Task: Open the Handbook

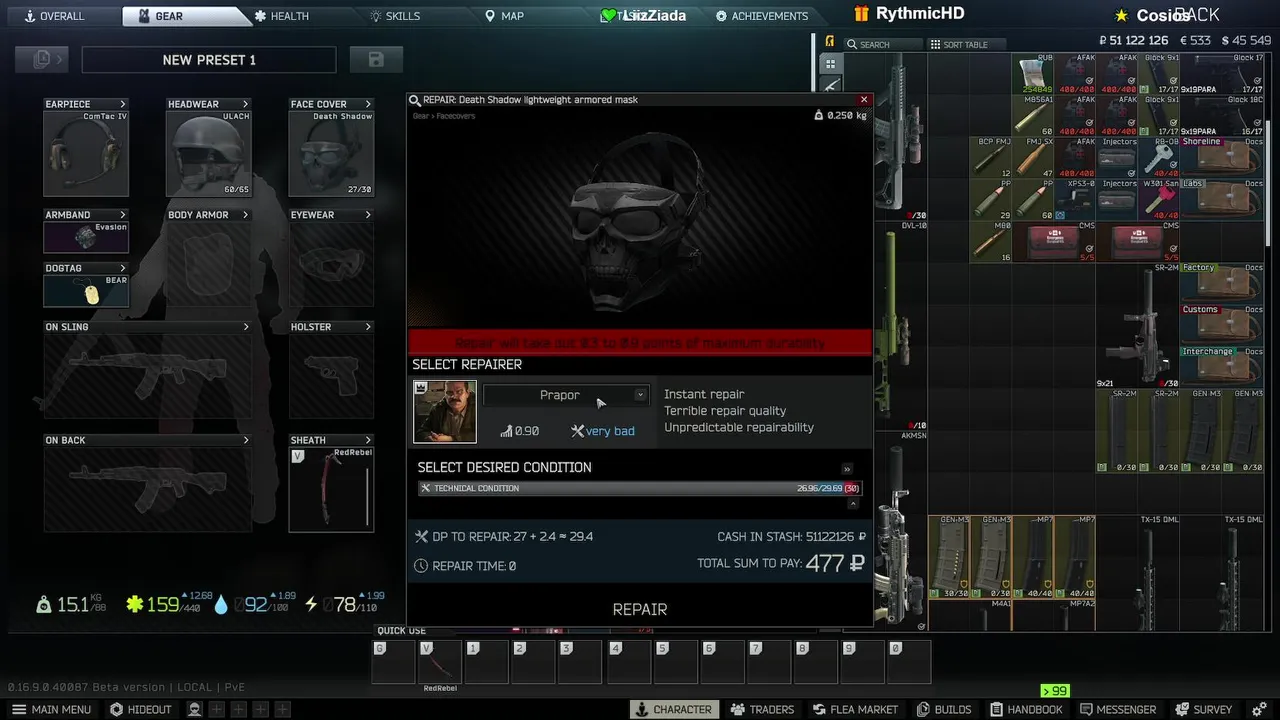Action: point(1025,709)
